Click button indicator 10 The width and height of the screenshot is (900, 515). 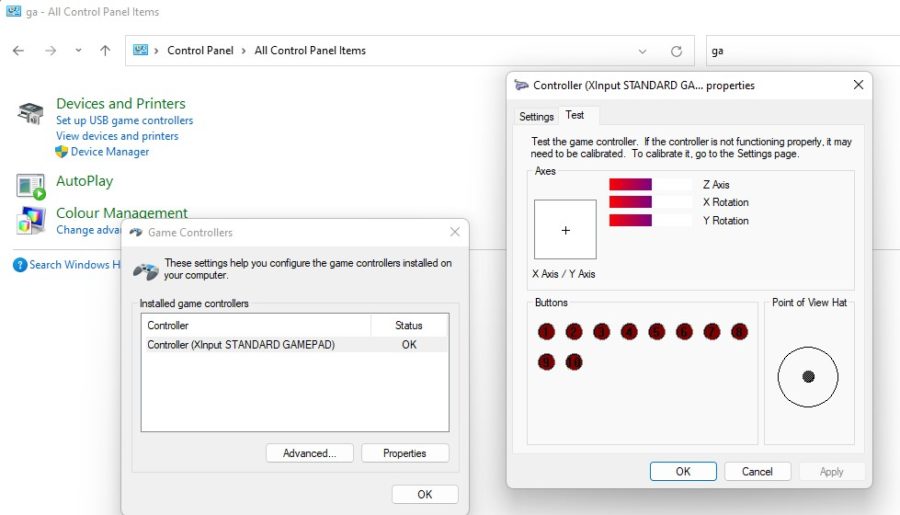[x=574, y=362]
